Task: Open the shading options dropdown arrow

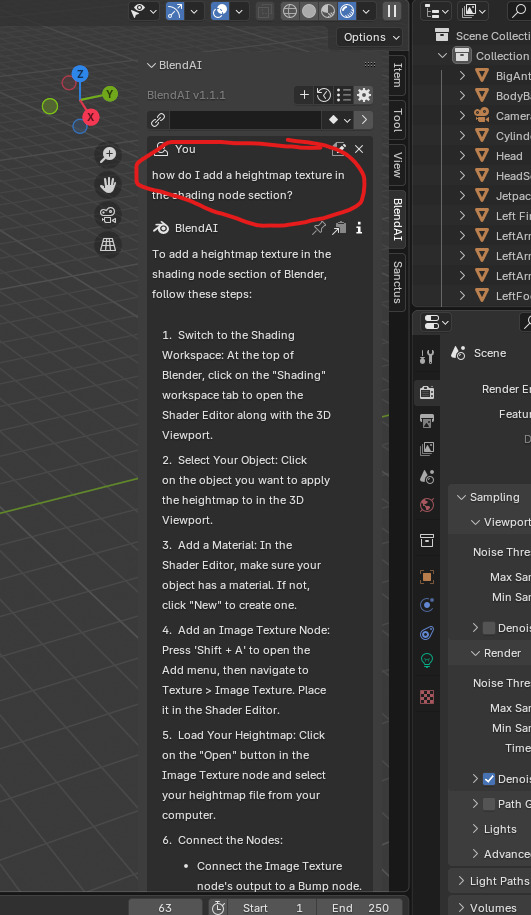Action: pyautogui.click(x=366, y=11)
